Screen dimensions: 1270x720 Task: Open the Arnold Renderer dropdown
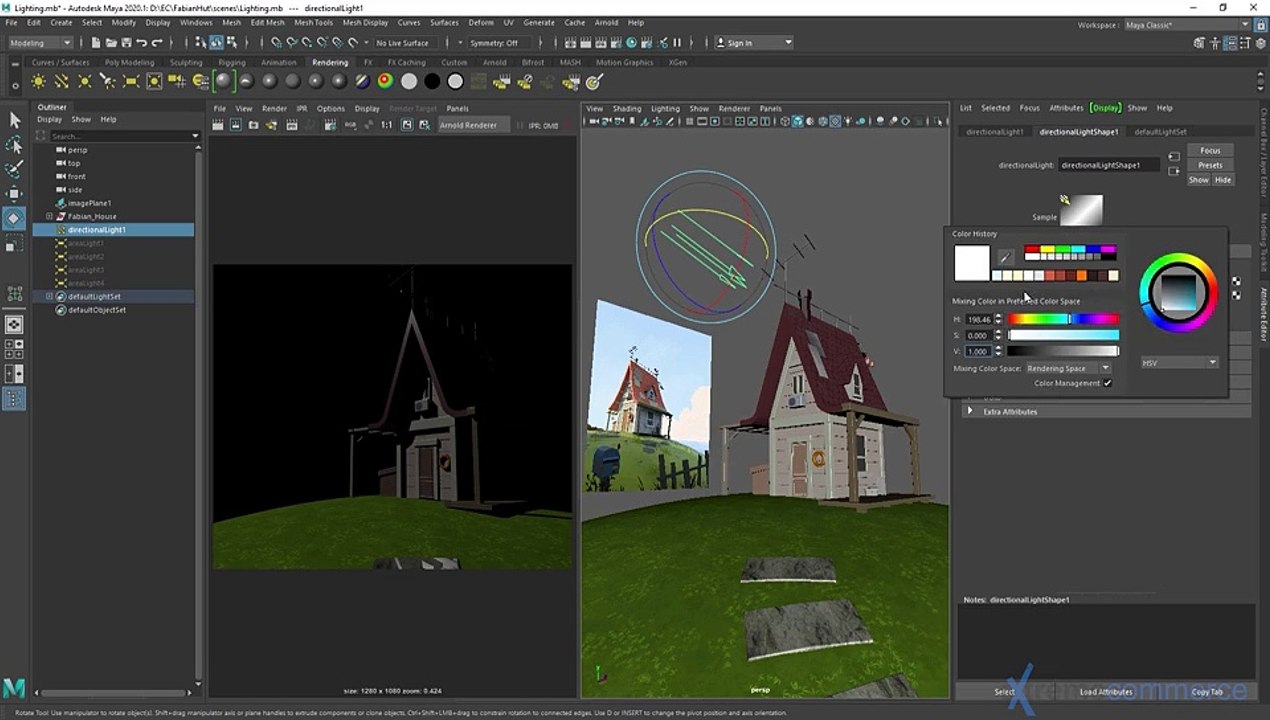472,125
